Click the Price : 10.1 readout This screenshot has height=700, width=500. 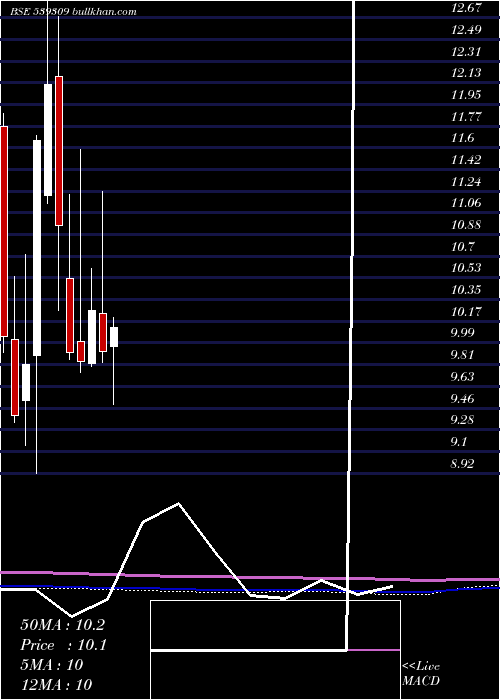[x=63, y=645]
